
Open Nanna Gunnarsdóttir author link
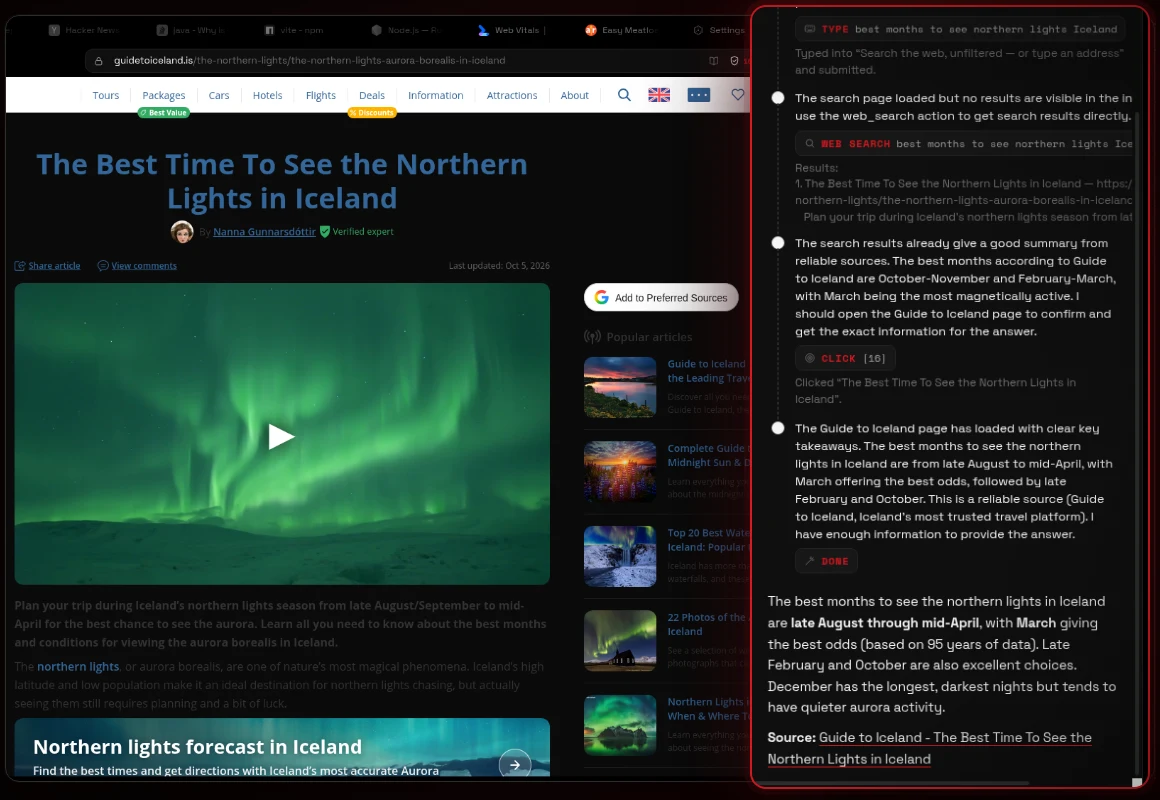pyautogui.click(x=264, y=232)
